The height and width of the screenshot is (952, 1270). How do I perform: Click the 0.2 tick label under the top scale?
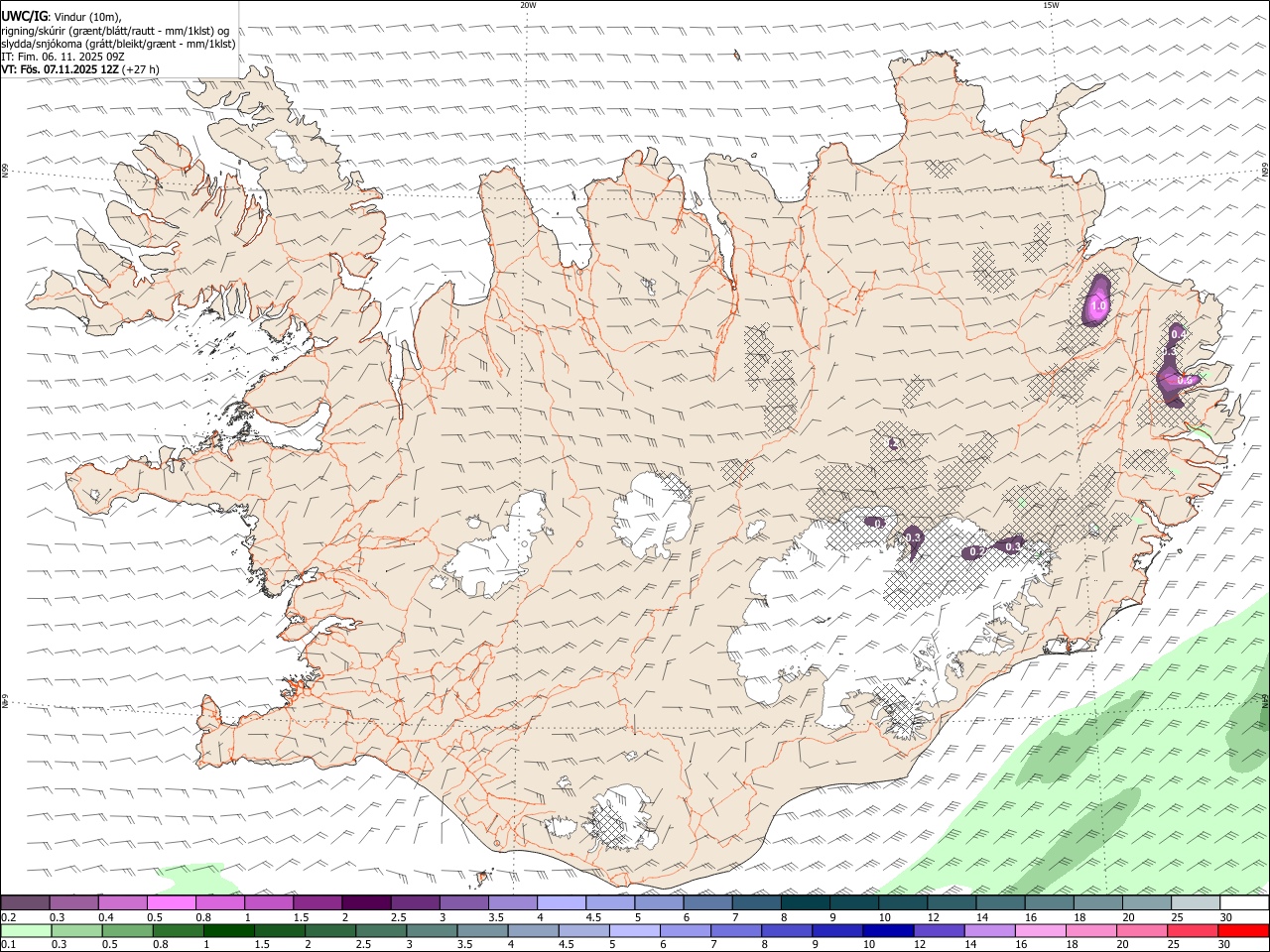click(x=7, y=917)
